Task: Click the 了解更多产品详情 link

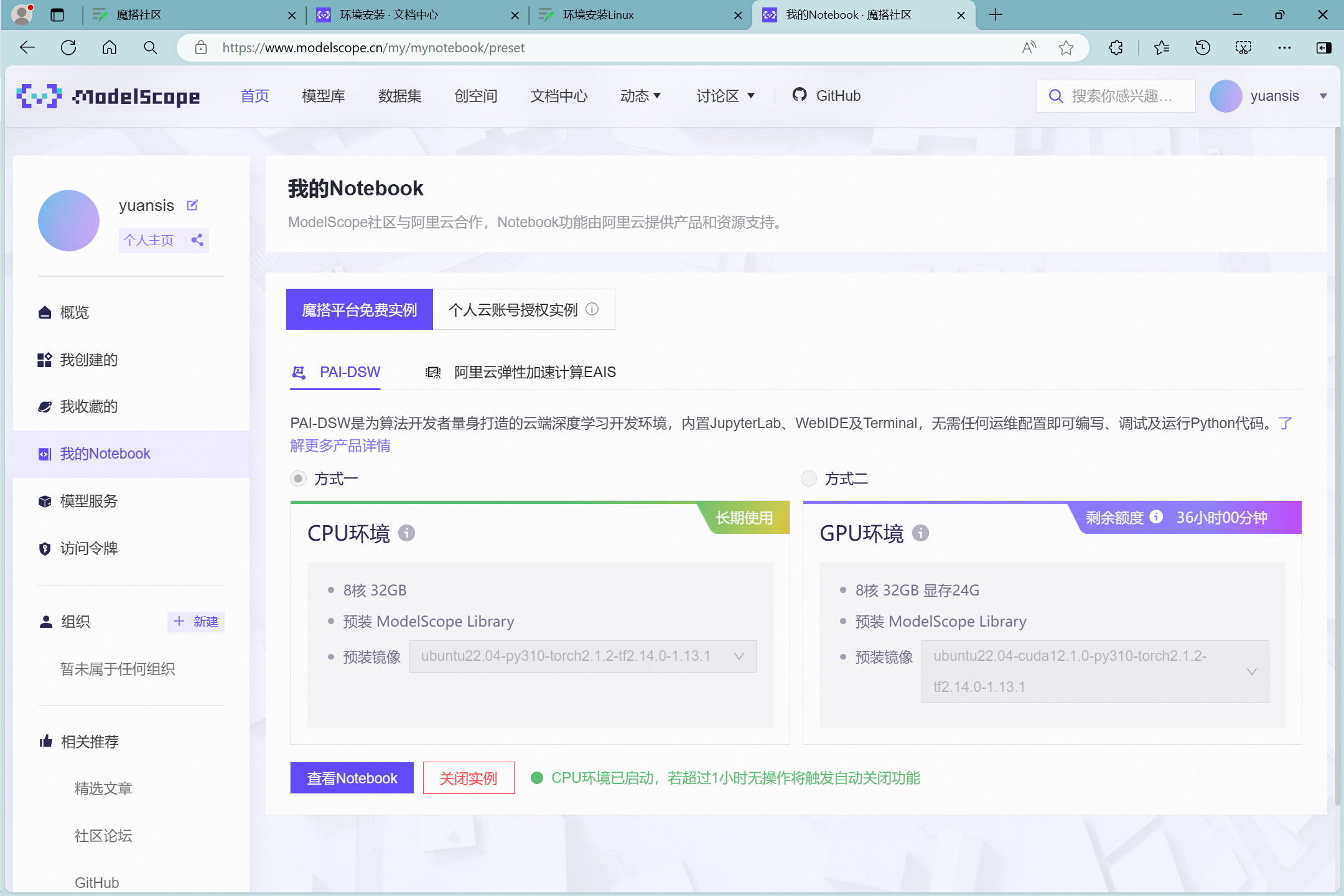Action: [340, 446]
